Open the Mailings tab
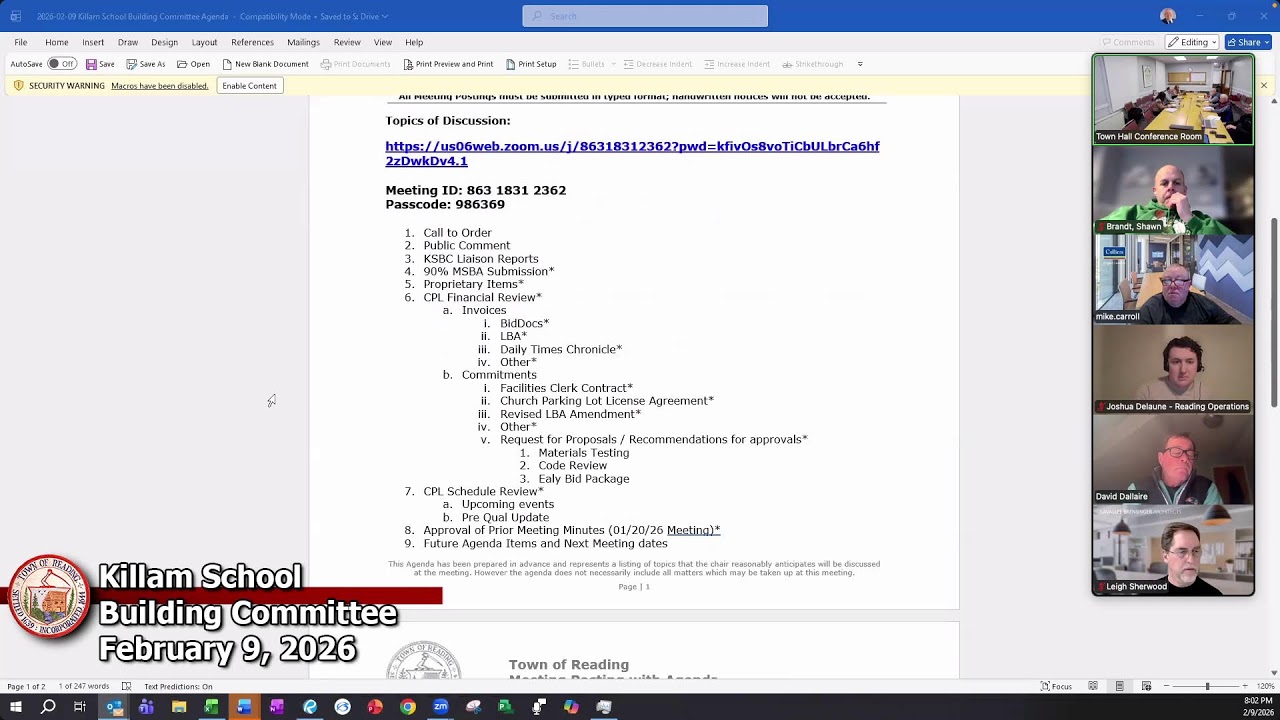The width and height of the screenshot is (1280, 720). (x=303, y=42)
